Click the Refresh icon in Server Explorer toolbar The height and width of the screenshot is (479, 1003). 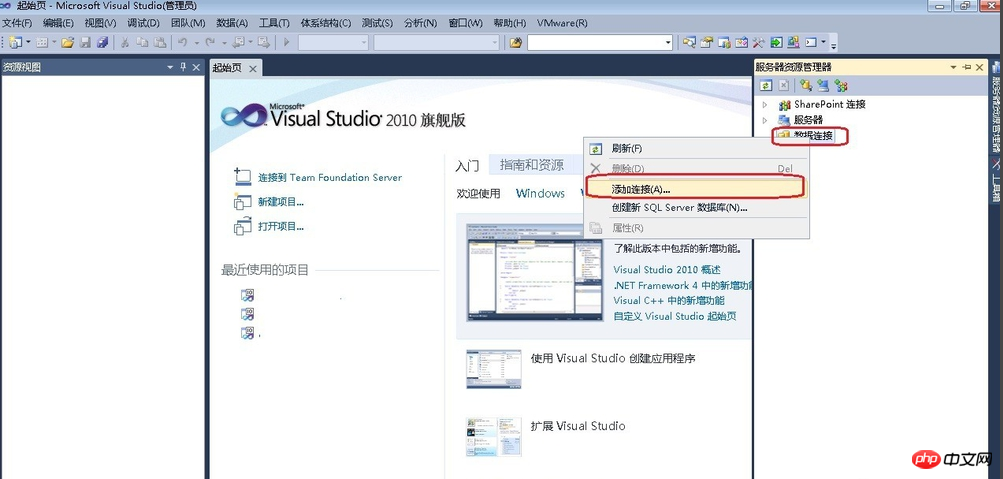tap(766, 86)
